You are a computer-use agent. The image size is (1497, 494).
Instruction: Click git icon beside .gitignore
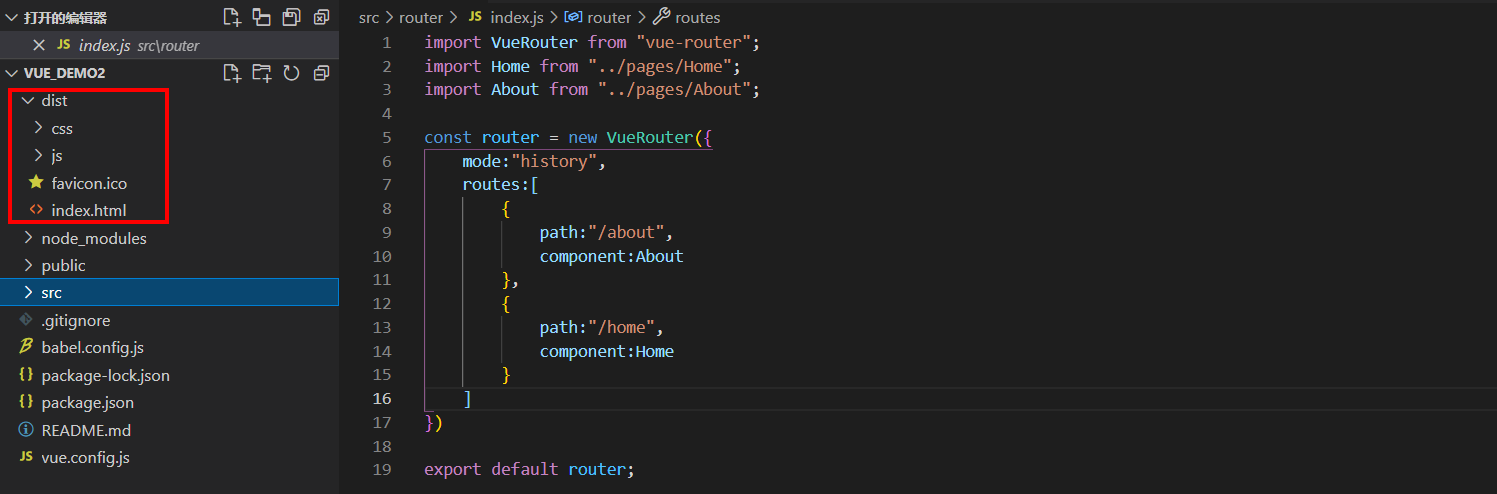pyautogui.click(x=27, y=321)
